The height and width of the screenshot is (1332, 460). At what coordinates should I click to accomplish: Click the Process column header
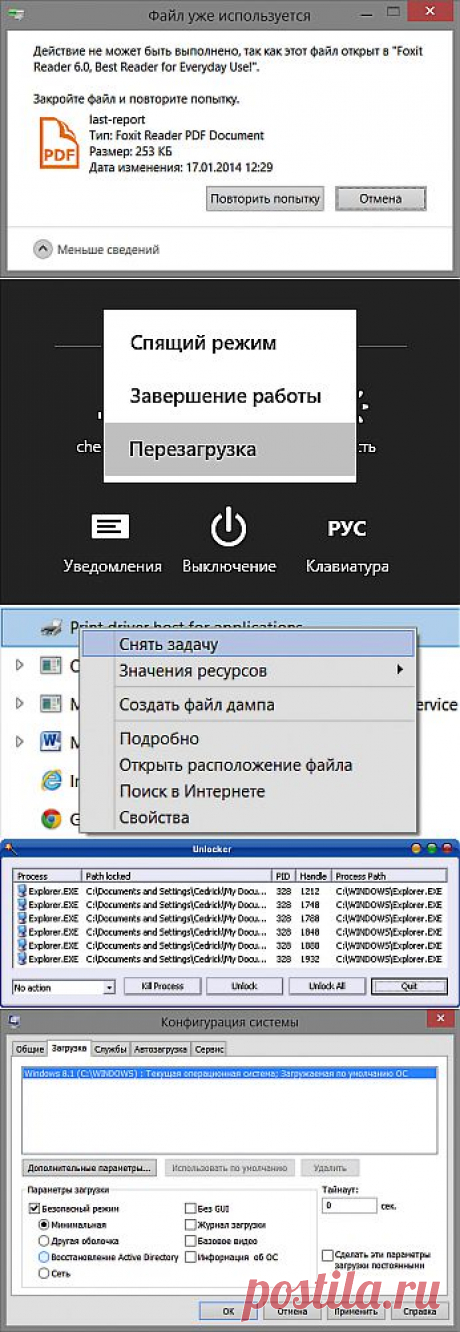coord(48,875)
